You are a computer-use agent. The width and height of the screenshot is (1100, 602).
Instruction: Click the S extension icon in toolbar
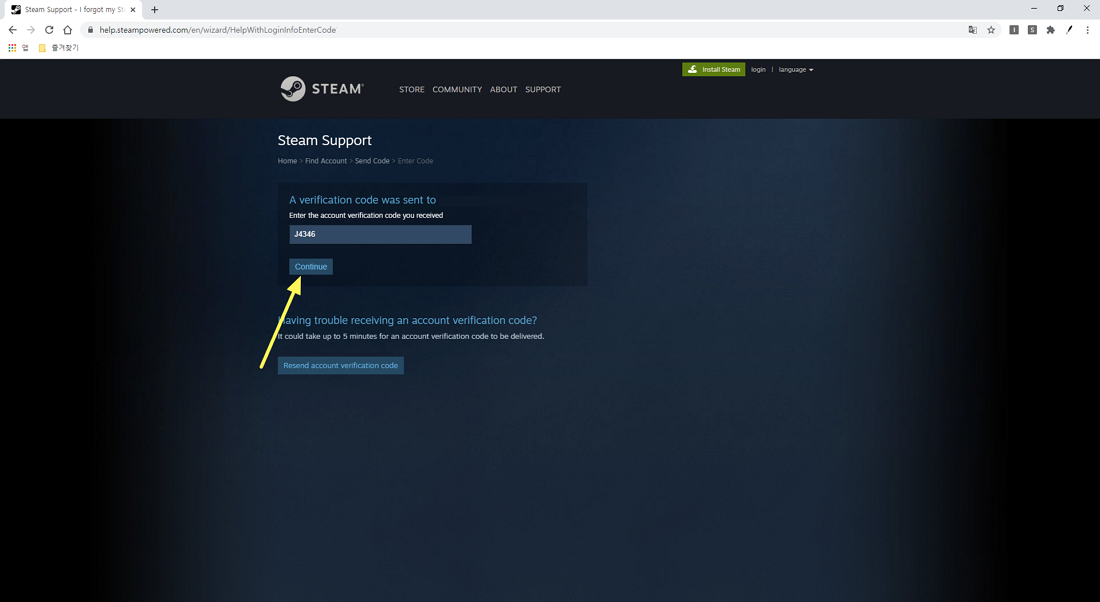pyautogui.click(x=1032, y=30)
